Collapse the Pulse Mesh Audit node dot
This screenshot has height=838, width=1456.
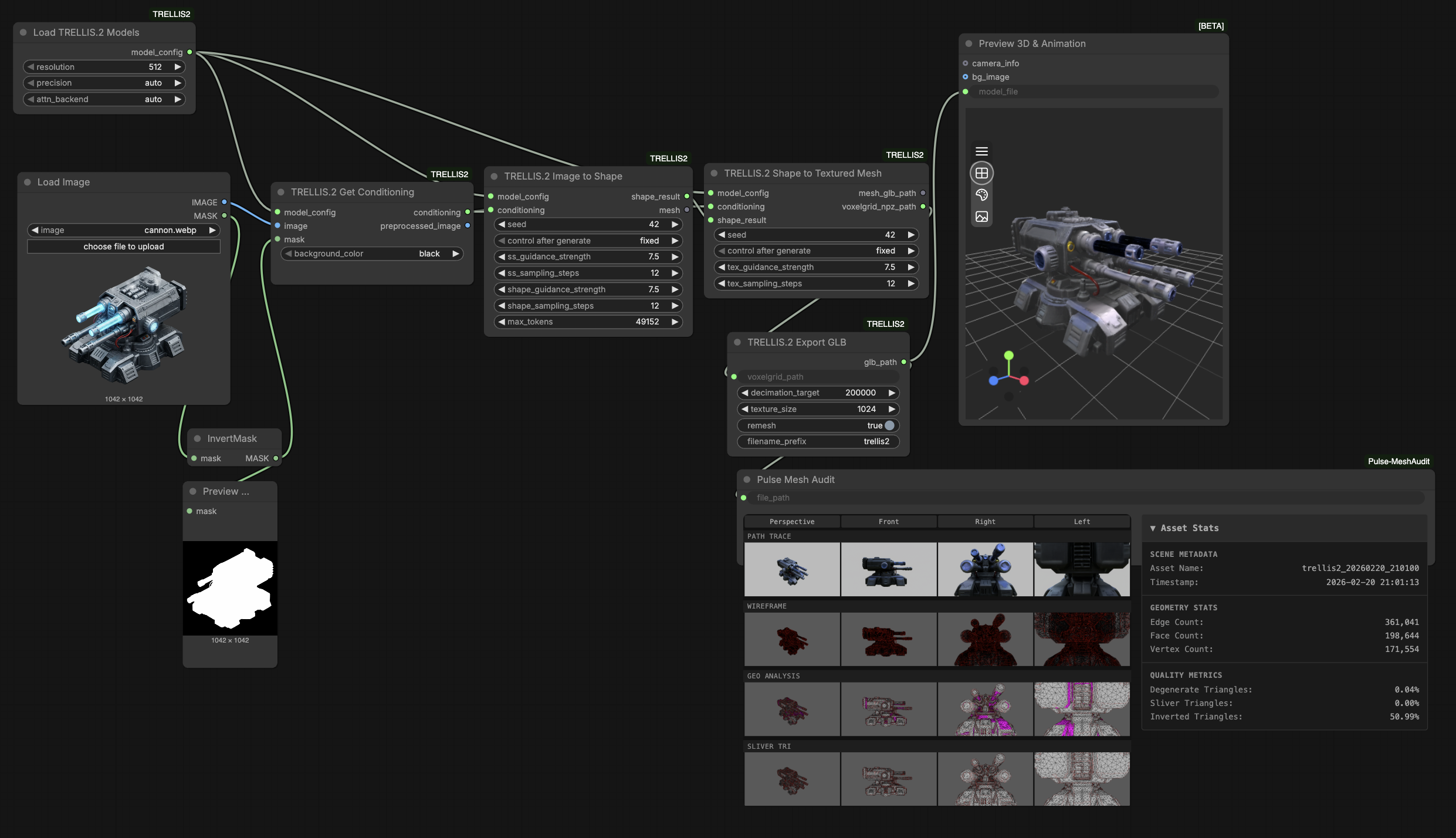(747, 479)
